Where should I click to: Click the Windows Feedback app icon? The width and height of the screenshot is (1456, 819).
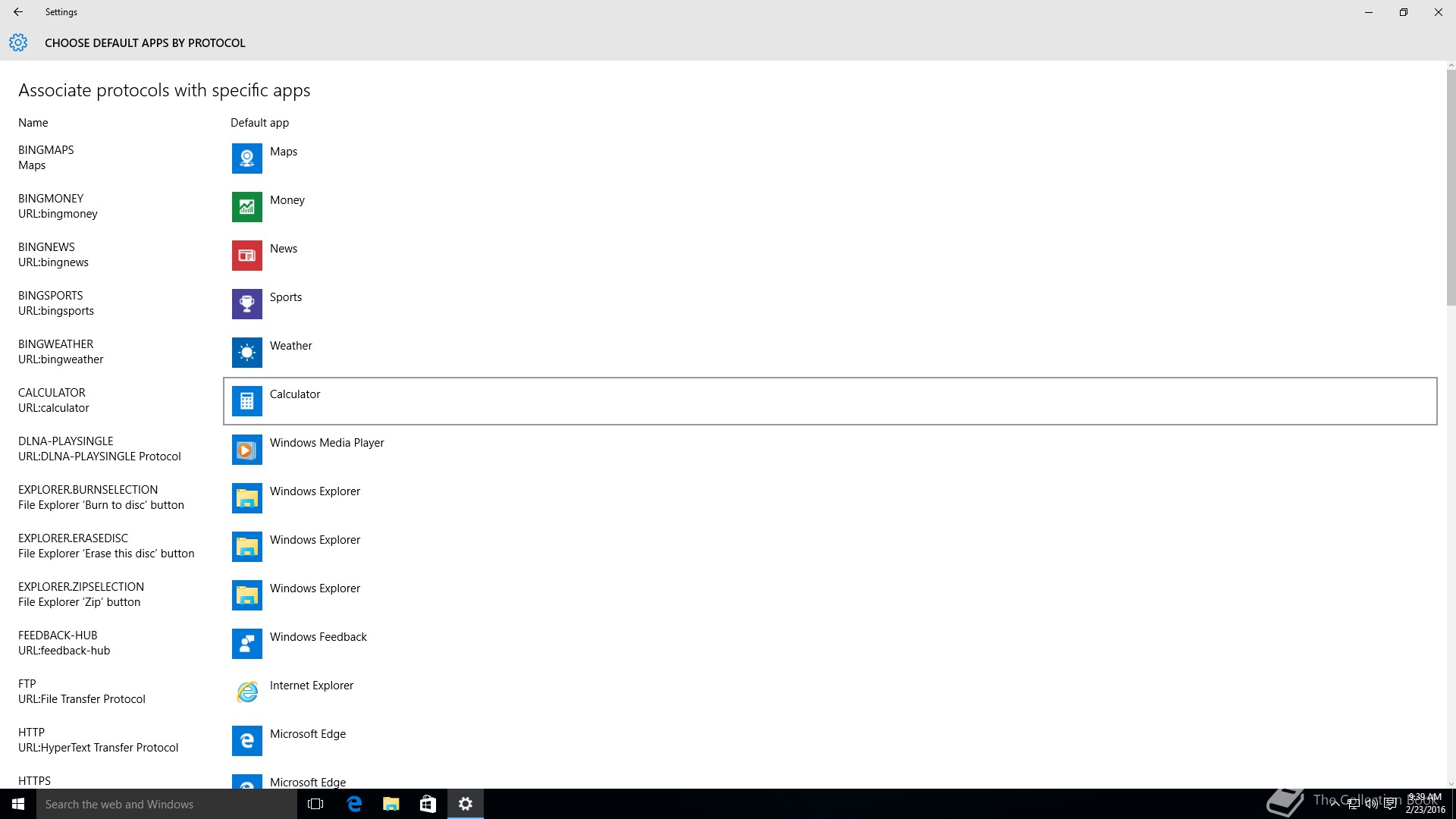(x=246, y=644)
